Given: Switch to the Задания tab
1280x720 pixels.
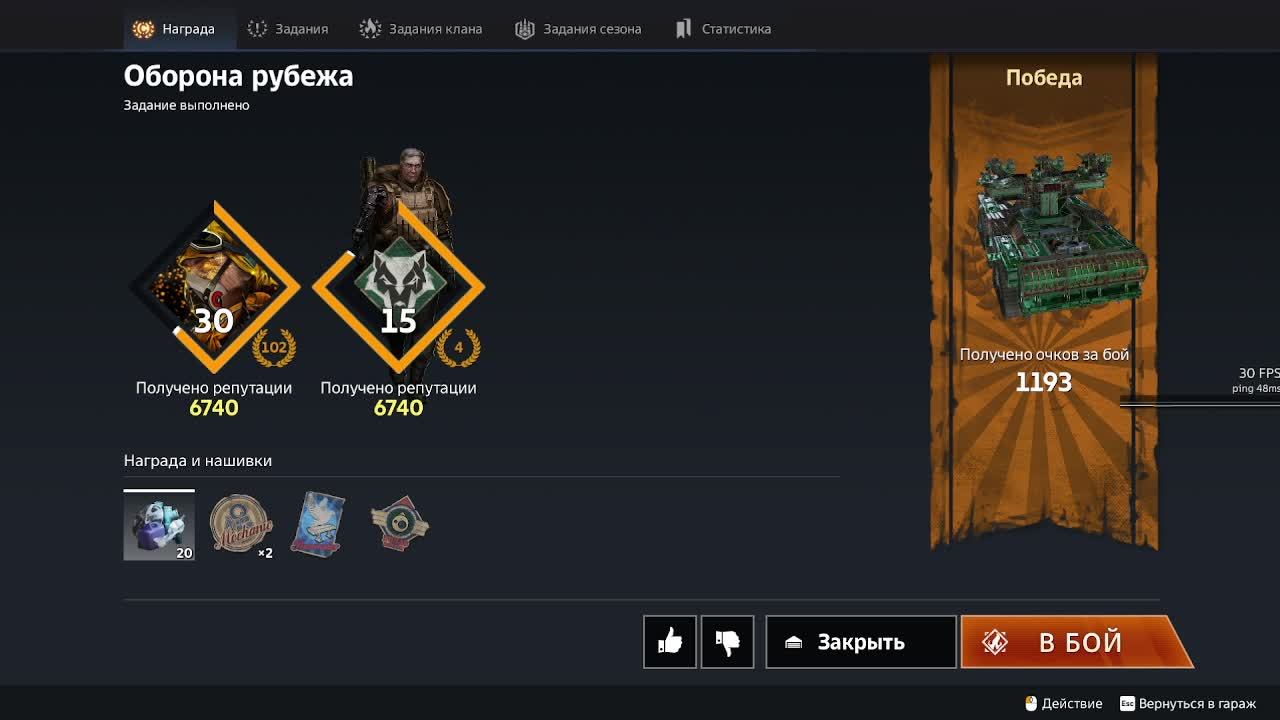Looking at the screenshot, I should (287, 29).
